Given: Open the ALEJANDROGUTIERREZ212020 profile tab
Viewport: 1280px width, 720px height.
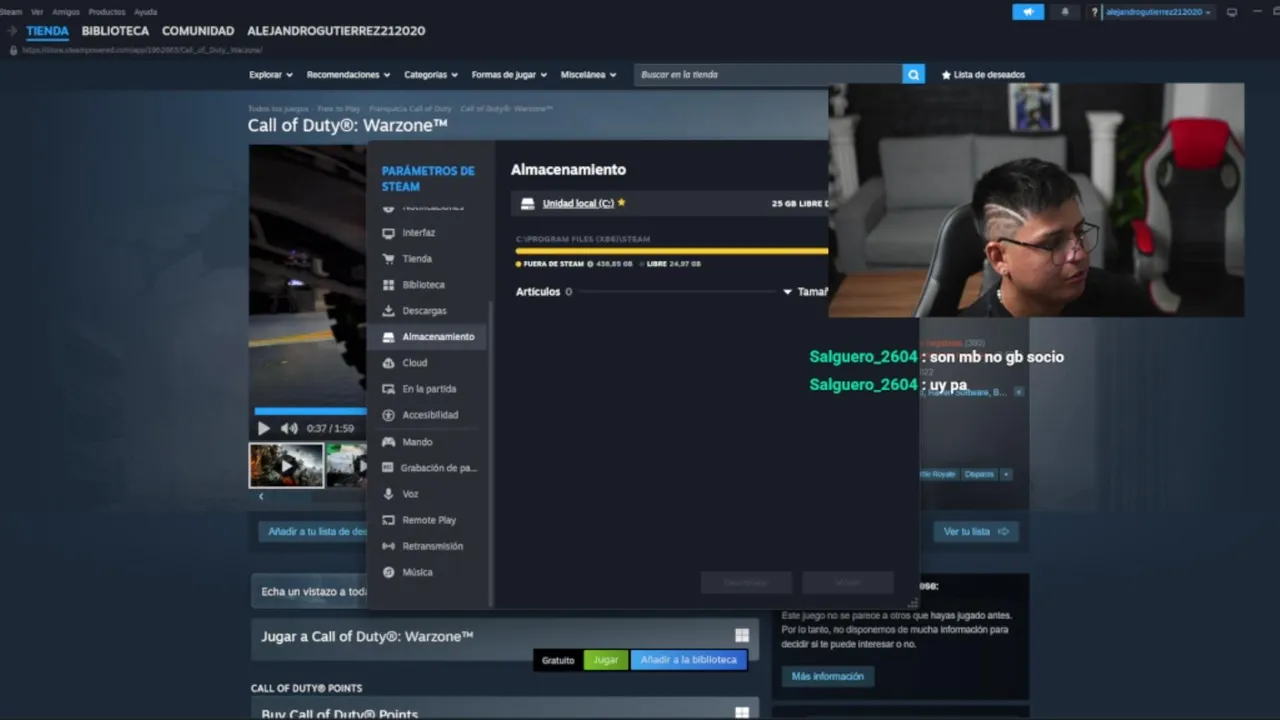Looking at the screenshot, I should click(x=336, y=31).
